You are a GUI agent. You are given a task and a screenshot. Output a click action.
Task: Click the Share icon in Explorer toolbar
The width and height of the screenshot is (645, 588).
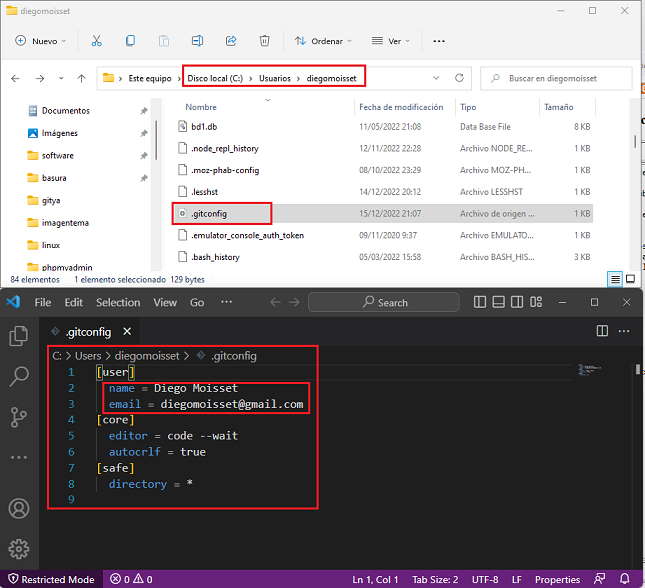pos(231,41)
